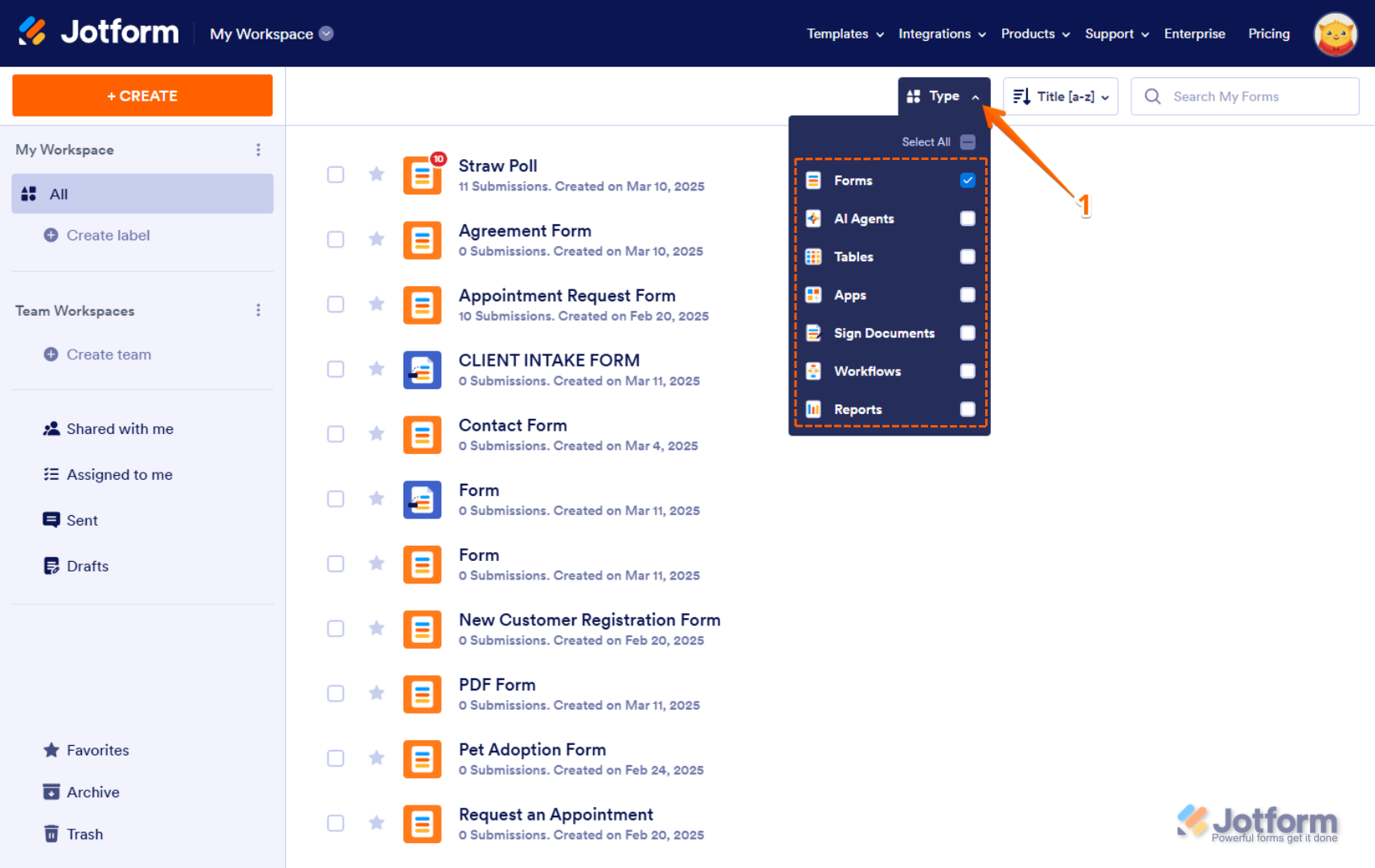Select All in My Workspace sidebar
This screenshot has height=868, width=1375.
142,194
